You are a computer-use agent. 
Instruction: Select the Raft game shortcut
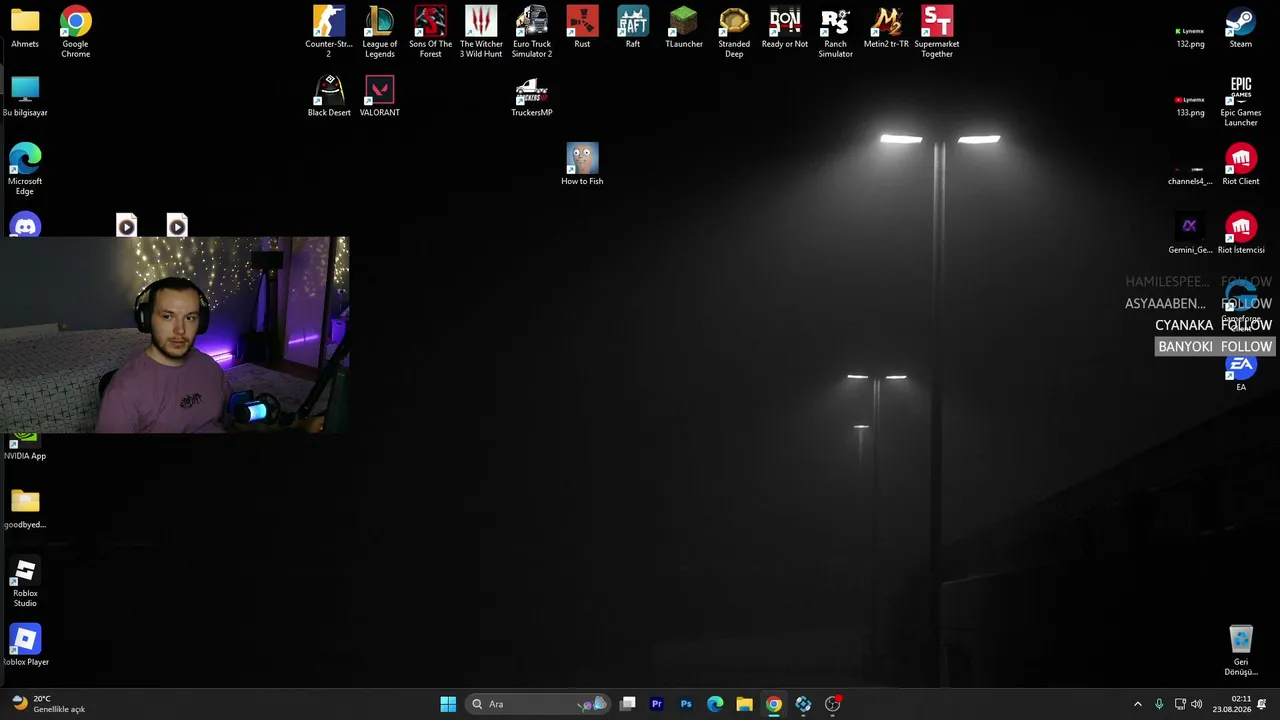(633, 27)
